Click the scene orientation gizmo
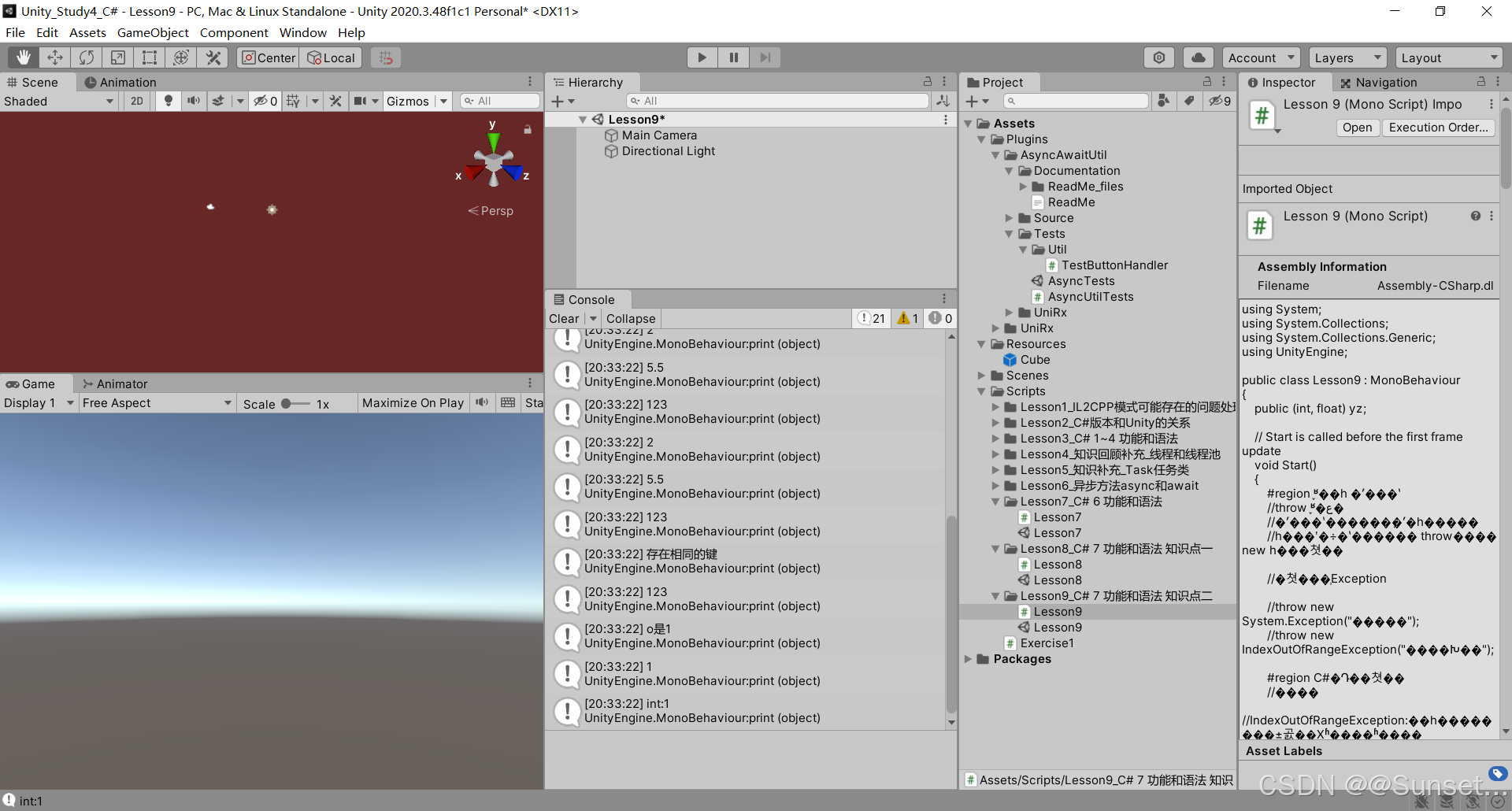Viewport: 1512px width, 811px height. point(494,161)
